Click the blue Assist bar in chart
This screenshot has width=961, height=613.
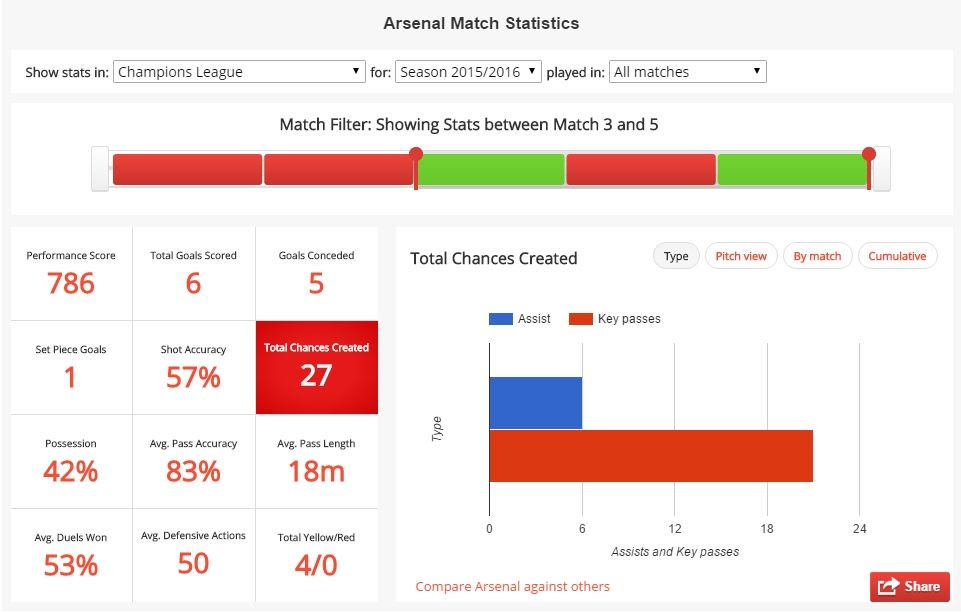click(535, 403)
